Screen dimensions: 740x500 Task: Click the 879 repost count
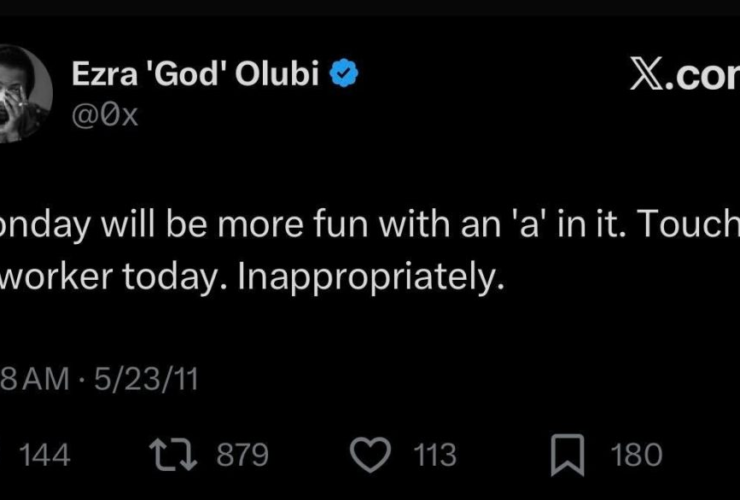pyautogui.click(x=243, y=455)
